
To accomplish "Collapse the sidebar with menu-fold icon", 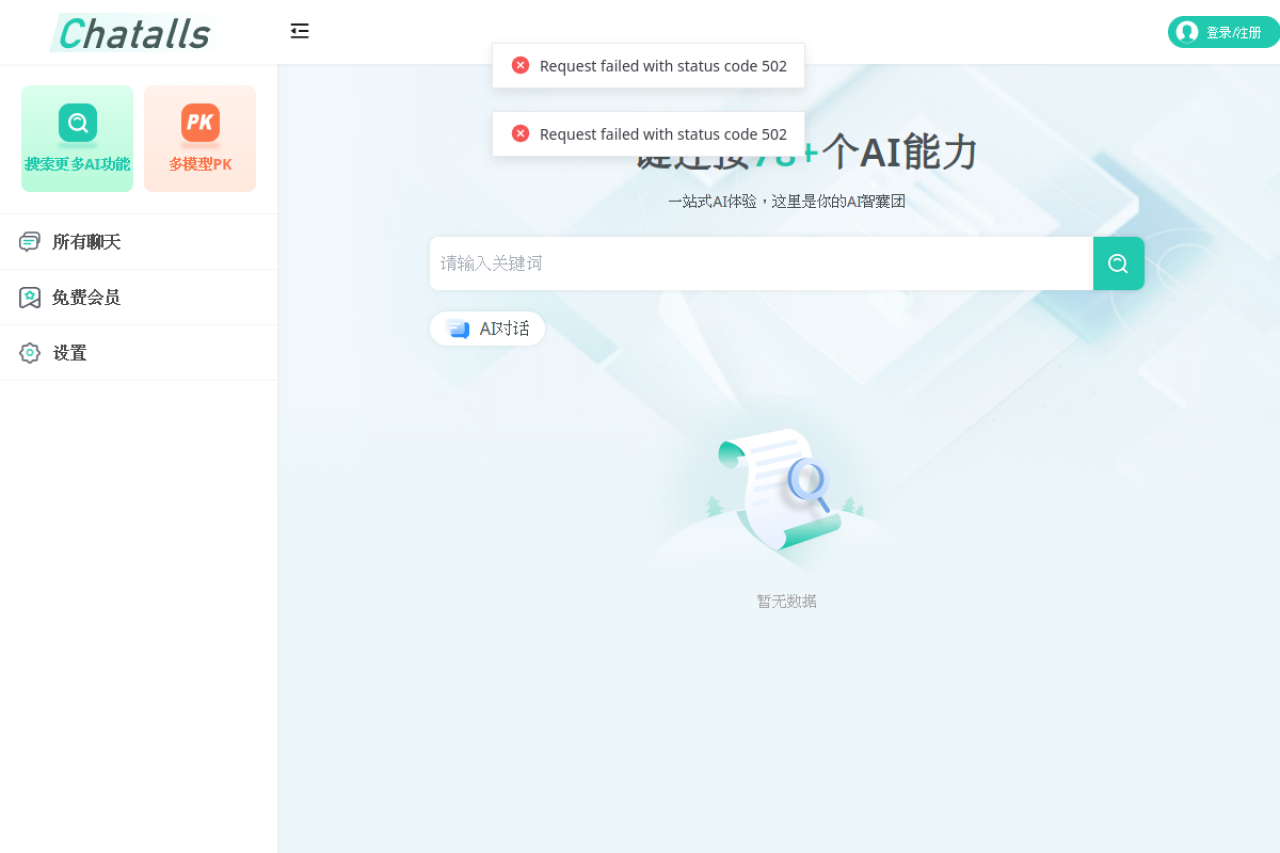I will (300, 31).
